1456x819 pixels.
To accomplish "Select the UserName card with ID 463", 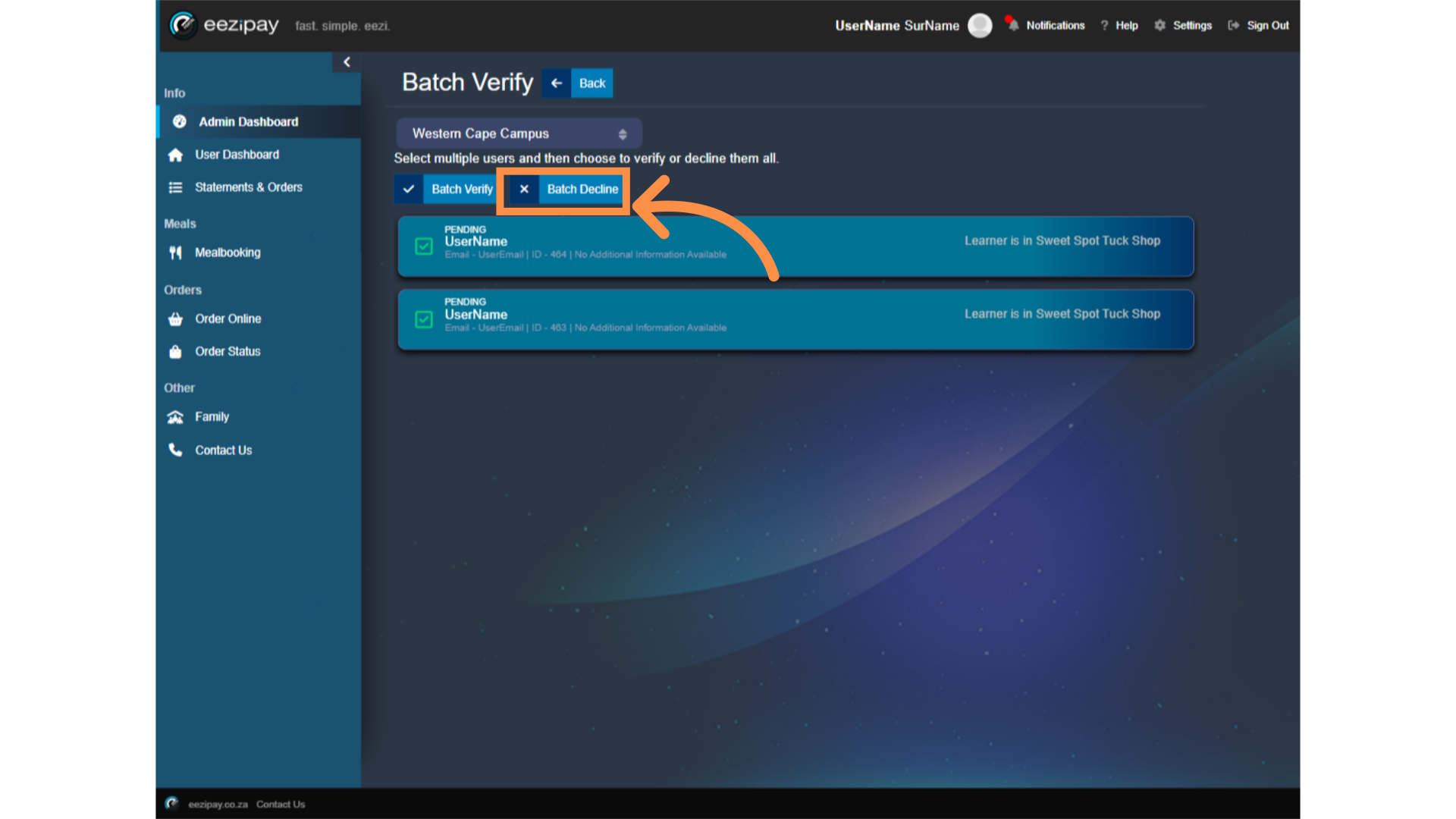I will point(795,320).
